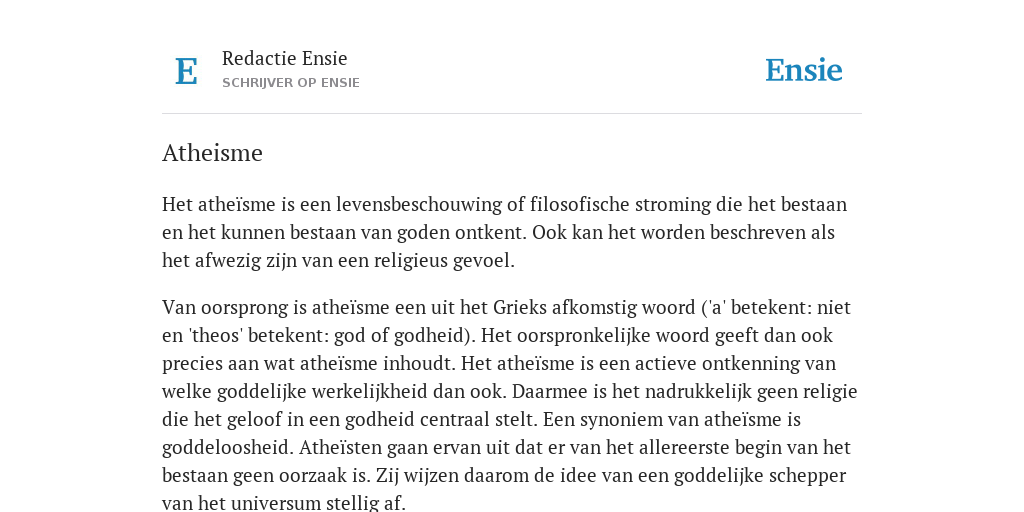The height and width of the screenshot is (512, 1024).
Task: Click the blue E author avatar icon
Action: coord(186,71)
